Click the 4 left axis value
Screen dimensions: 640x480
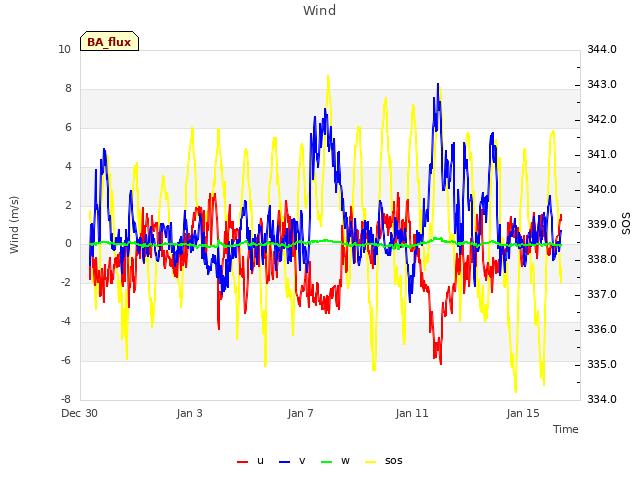68,166
